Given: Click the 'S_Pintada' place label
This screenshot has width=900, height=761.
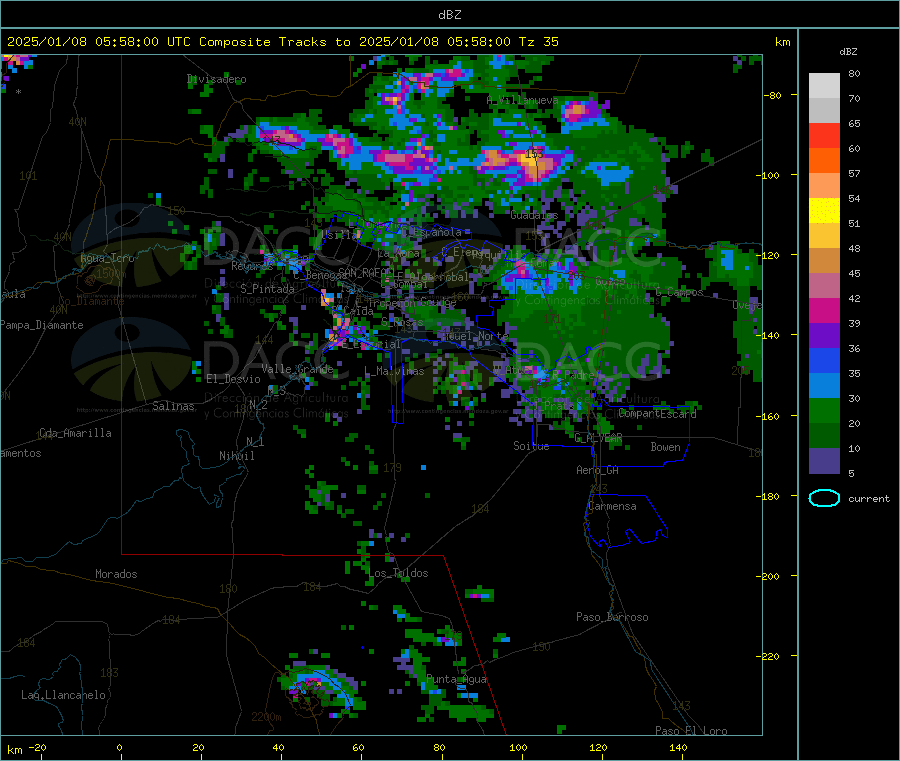Looking at the screenshot, I should [x=267, y=289].
